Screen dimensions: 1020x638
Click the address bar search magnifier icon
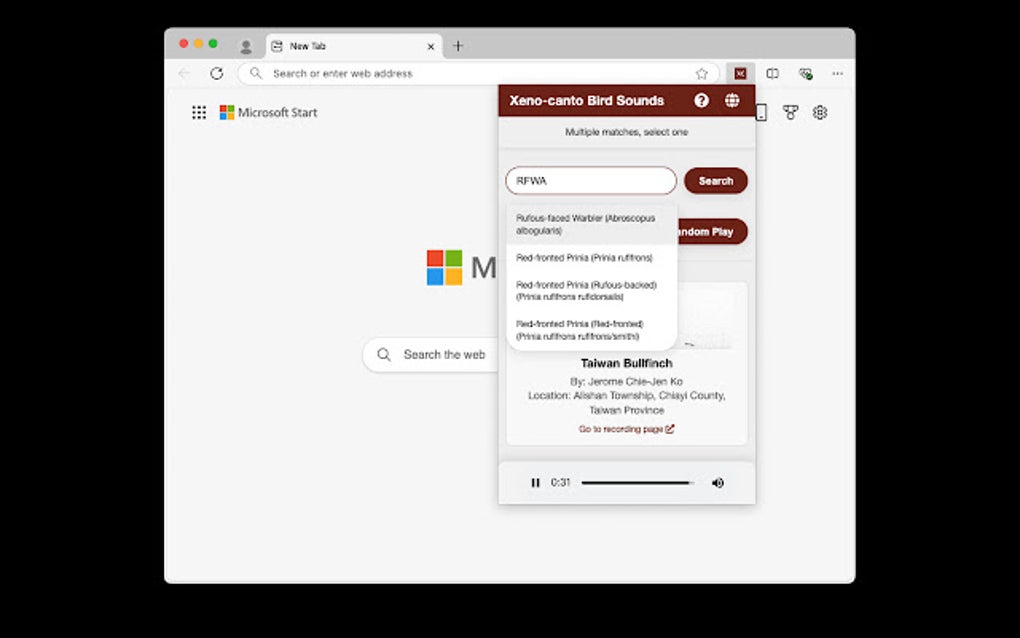click(x=256, y=73)
